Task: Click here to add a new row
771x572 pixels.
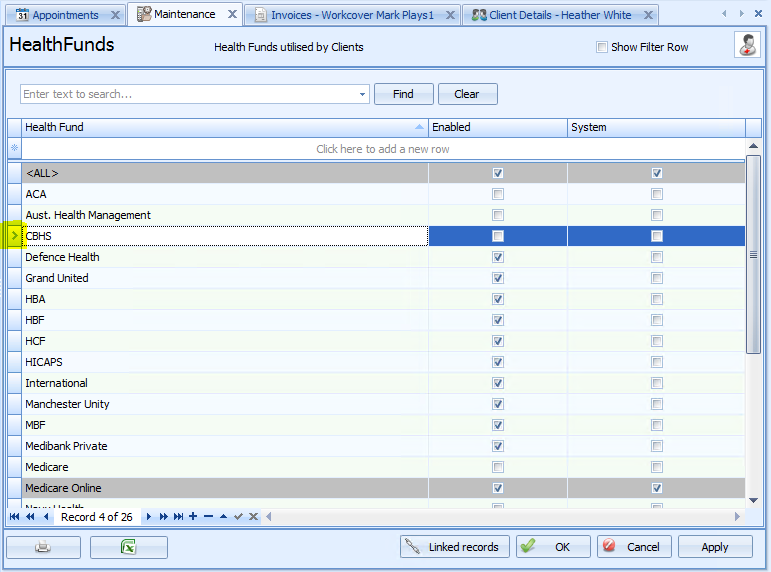Action: (383, 149)
